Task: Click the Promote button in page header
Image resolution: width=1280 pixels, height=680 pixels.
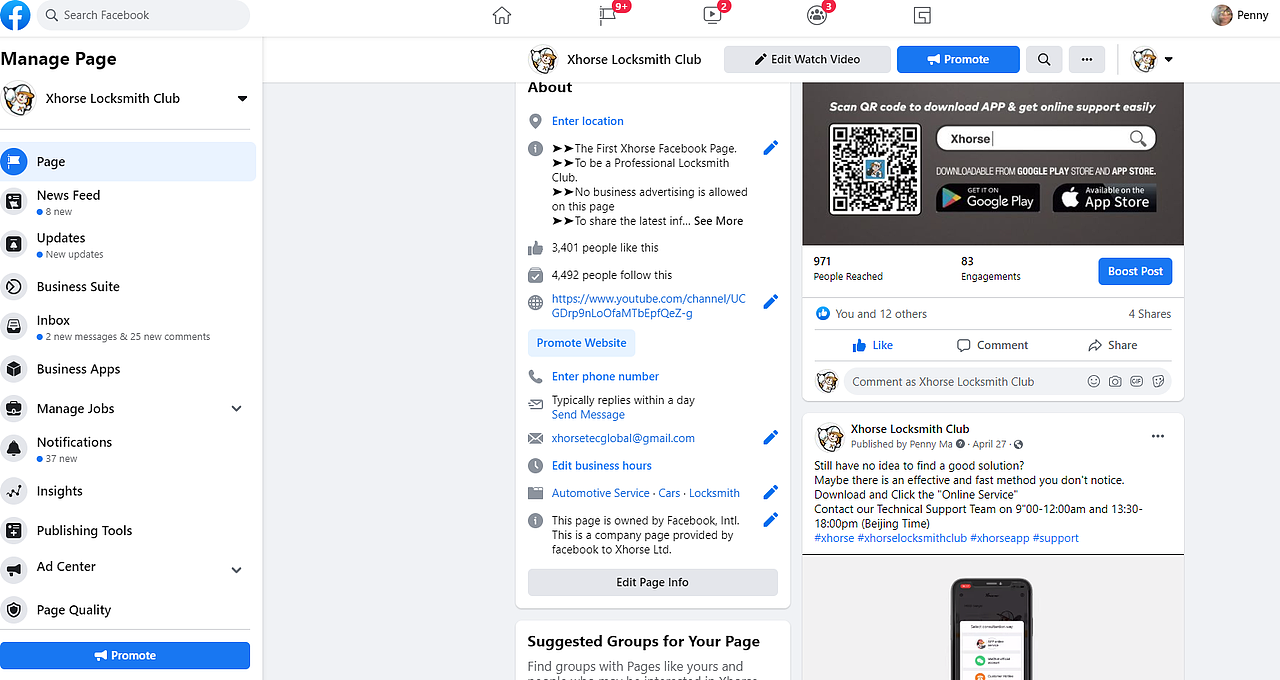Action: point(958,59)
